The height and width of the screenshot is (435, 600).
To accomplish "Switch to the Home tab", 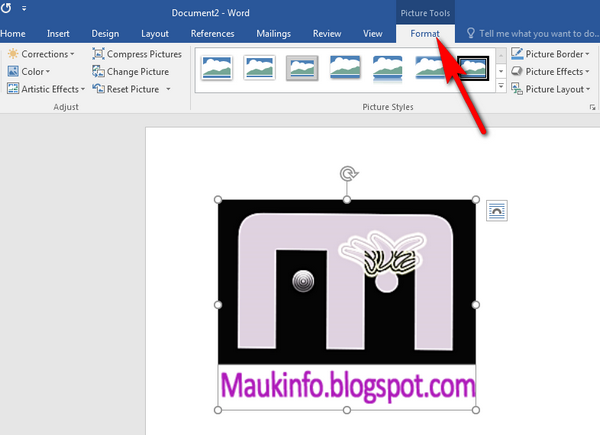I will point(13,34).
